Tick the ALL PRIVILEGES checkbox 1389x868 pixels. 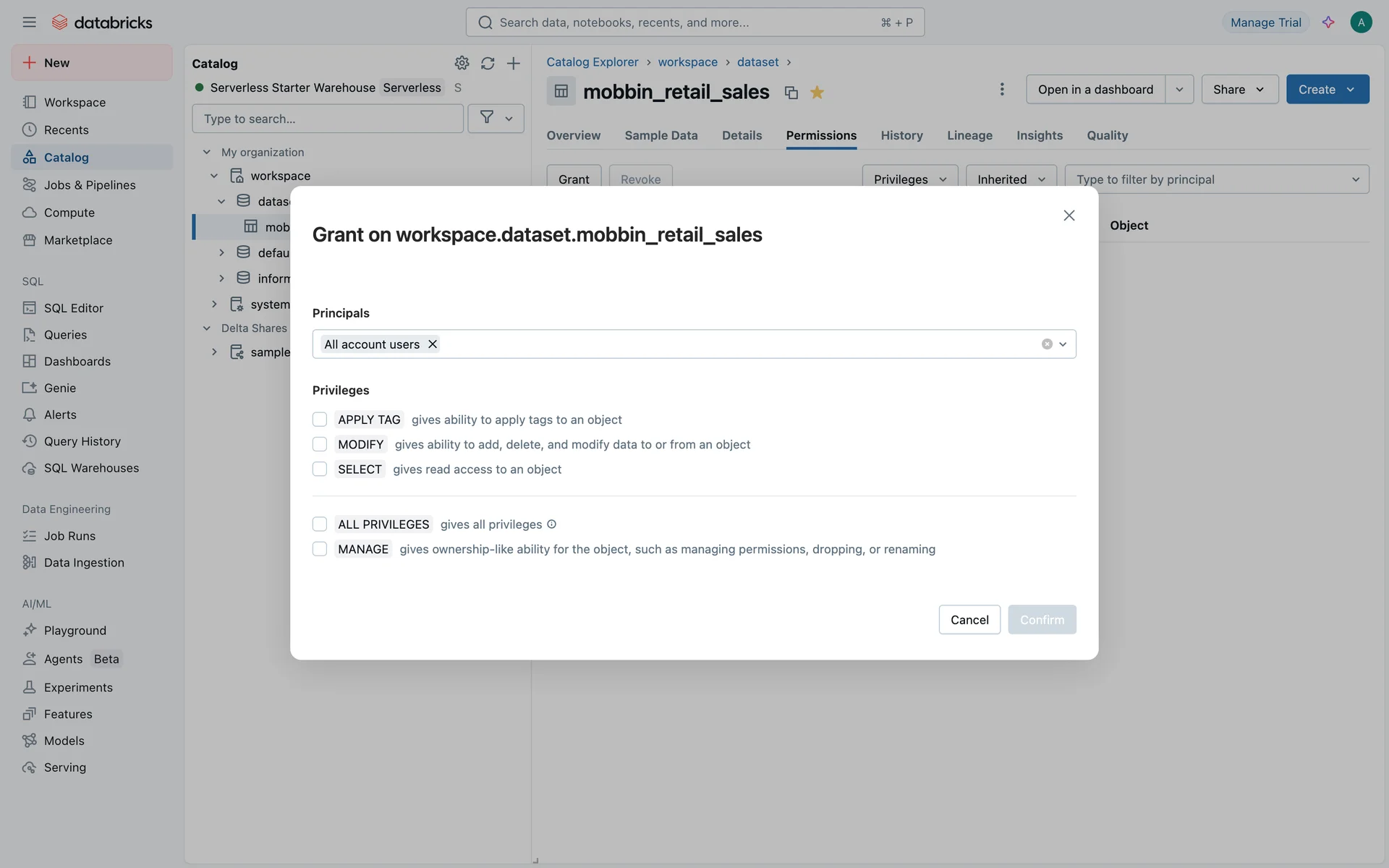tap(320, 524)
